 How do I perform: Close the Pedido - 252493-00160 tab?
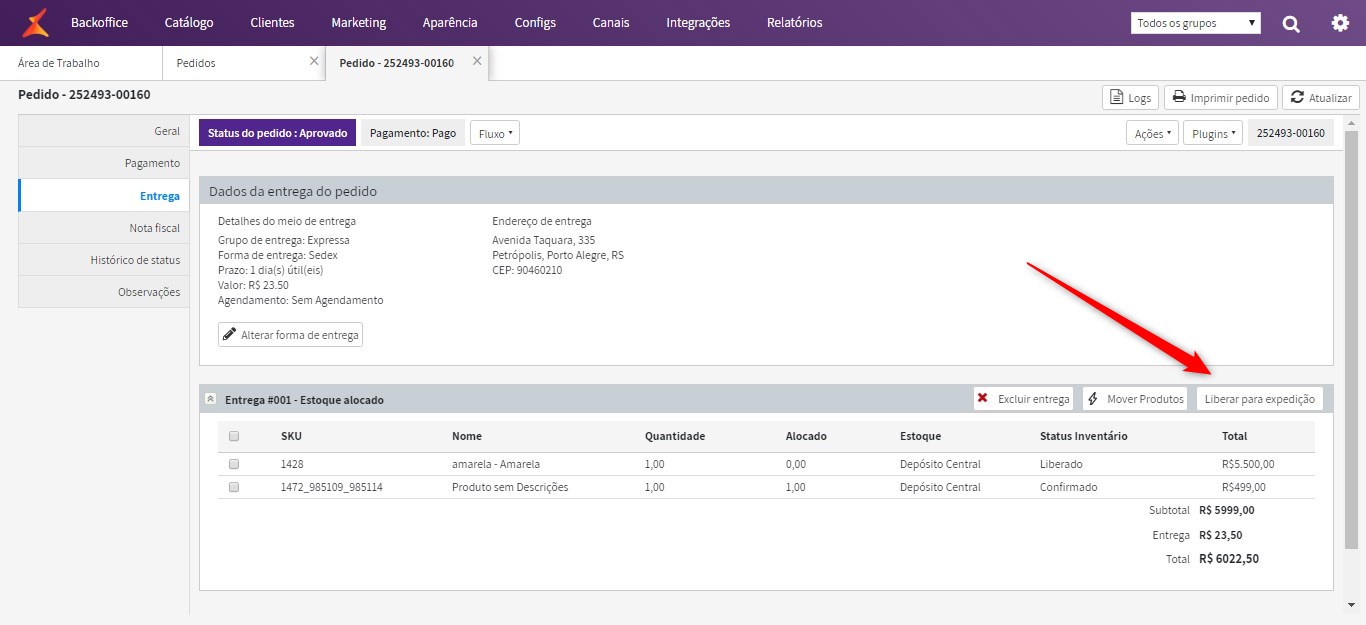point(477,61)
